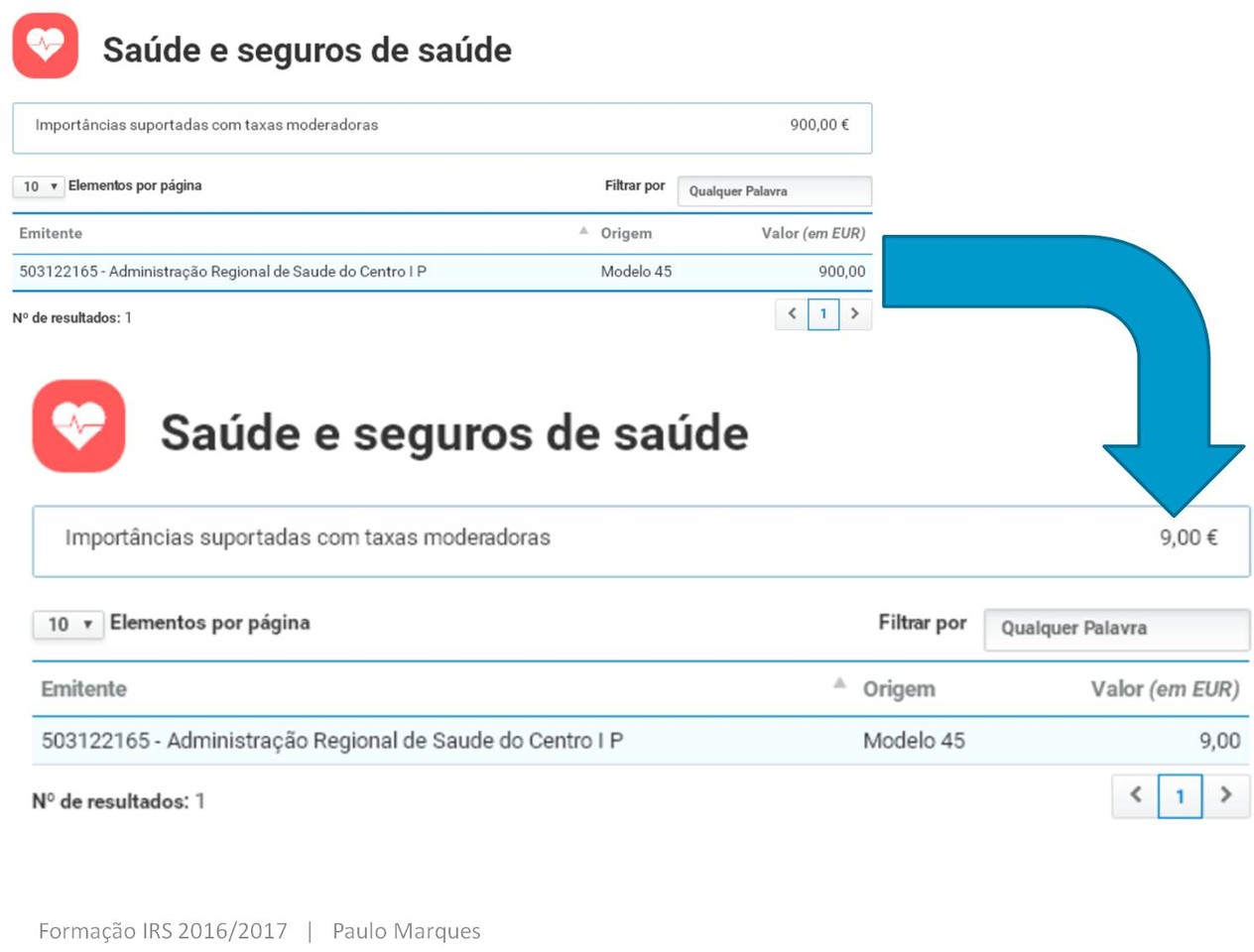Click the next page arrow in the lower table

[x=1226, y=795]
